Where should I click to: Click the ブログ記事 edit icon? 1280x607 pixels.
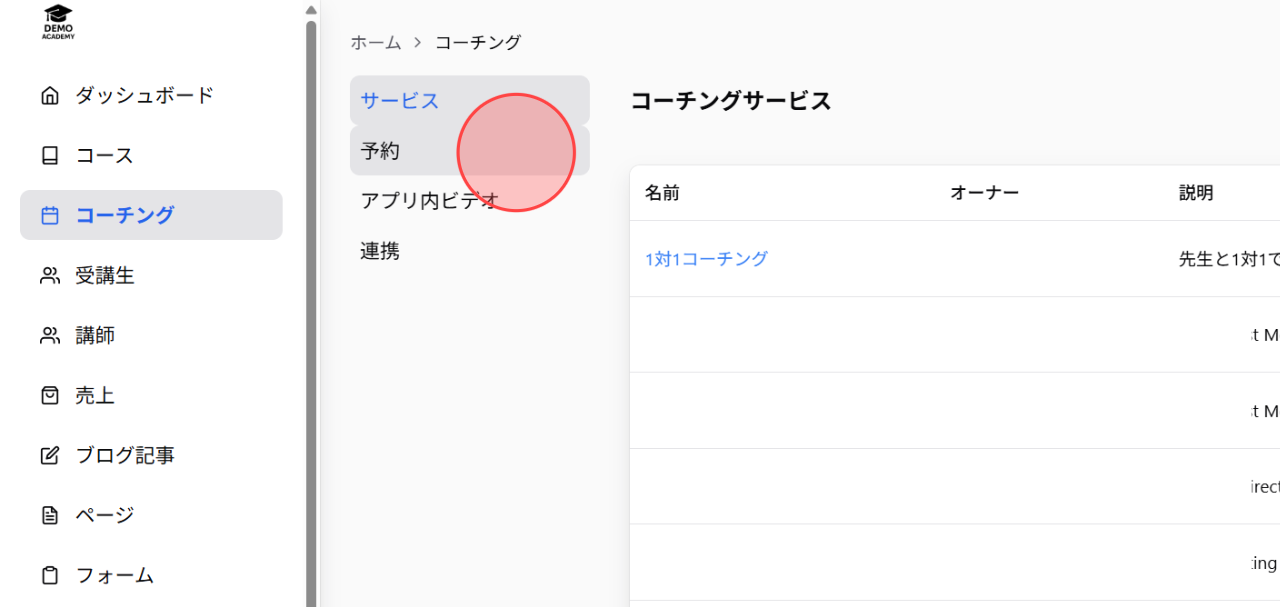click(x=49, y=456)
